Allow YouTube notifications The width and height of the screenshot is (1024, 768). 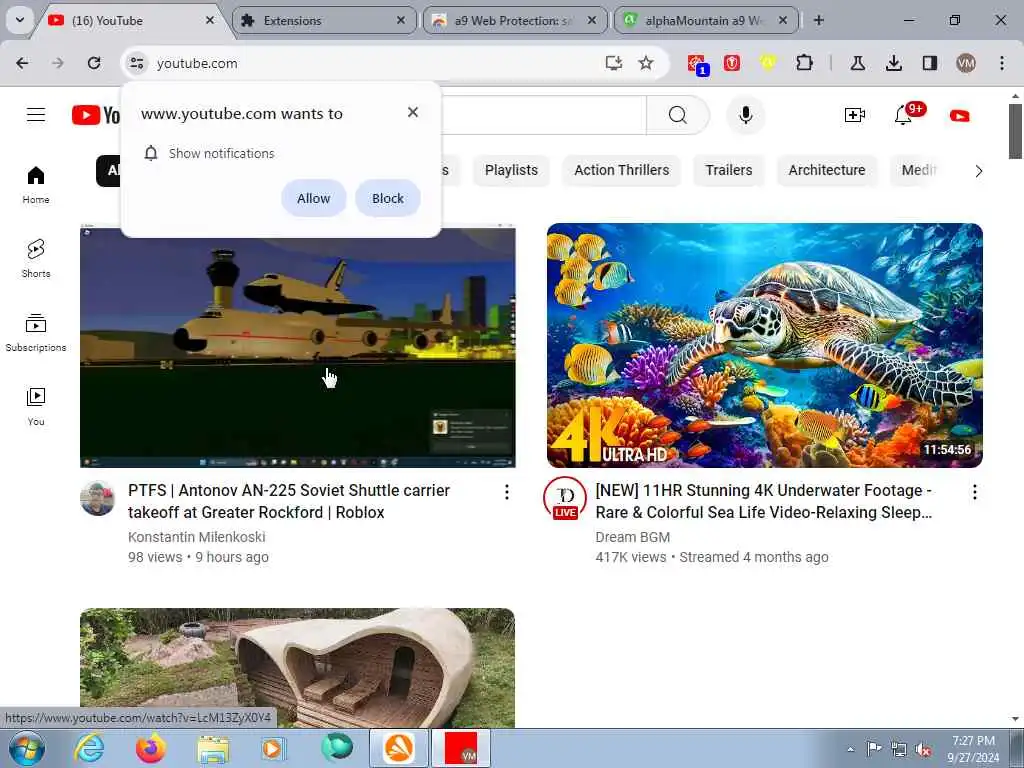tap(313, 198)
